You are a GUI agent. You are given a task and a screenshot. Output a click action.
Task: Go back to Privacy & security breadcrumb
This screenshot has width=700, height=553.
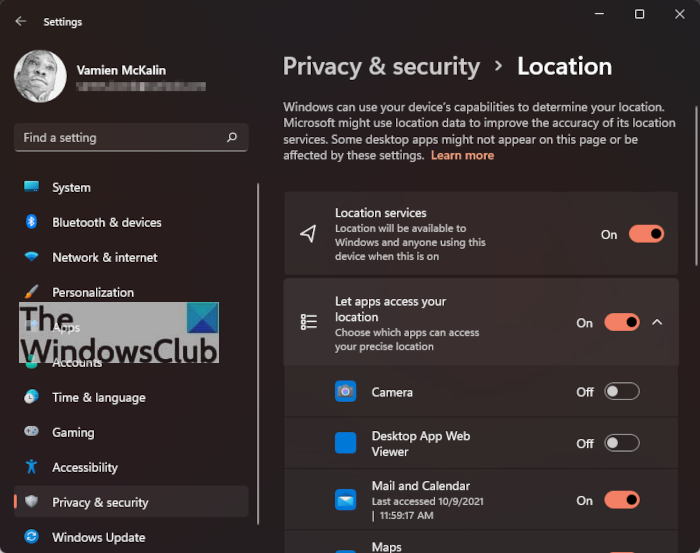[381, 67]
